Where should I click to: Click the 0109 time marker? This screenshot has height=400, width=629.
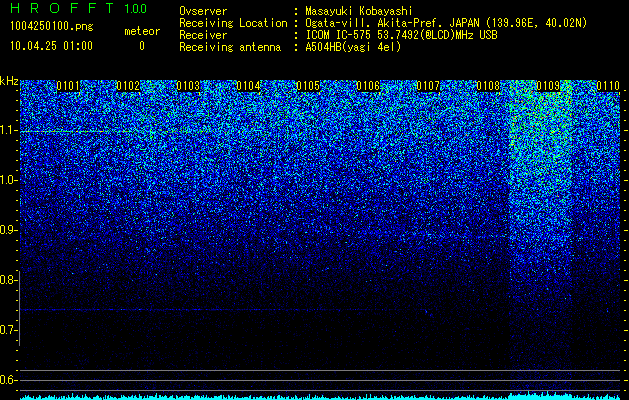point(548,86)
